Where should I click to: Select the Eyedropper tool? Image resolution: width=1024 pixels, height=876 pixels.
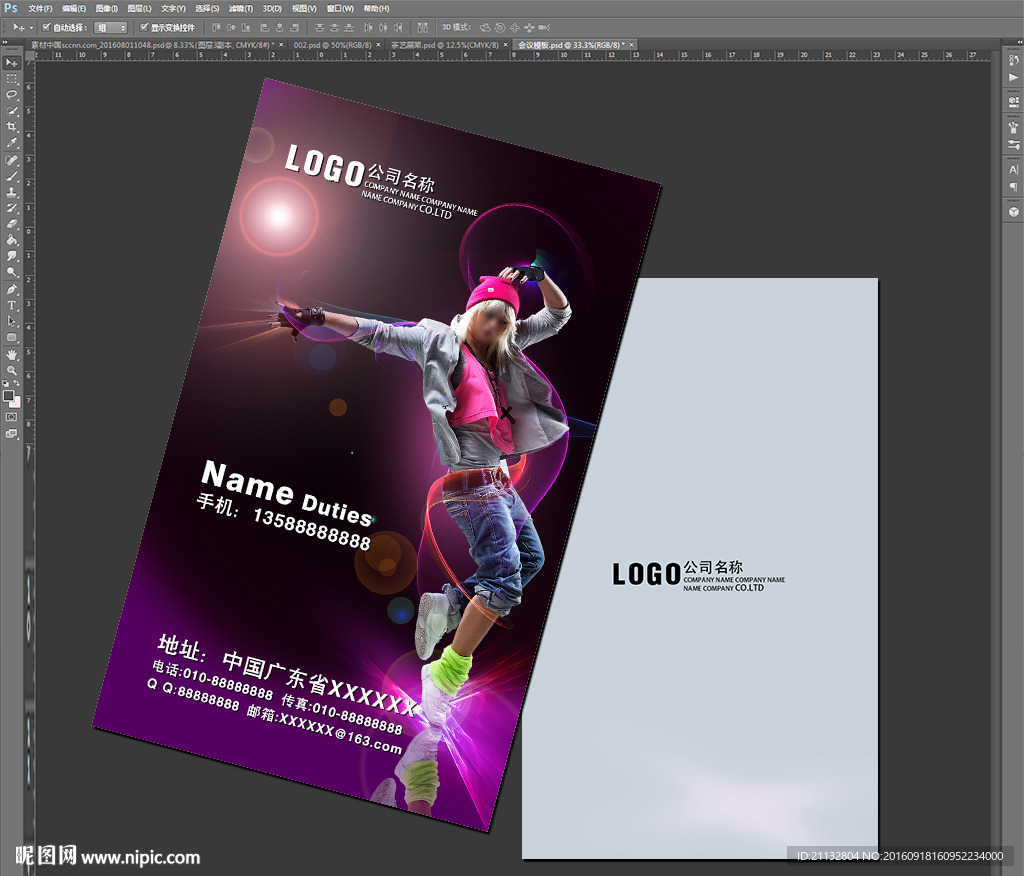point(12,143)
